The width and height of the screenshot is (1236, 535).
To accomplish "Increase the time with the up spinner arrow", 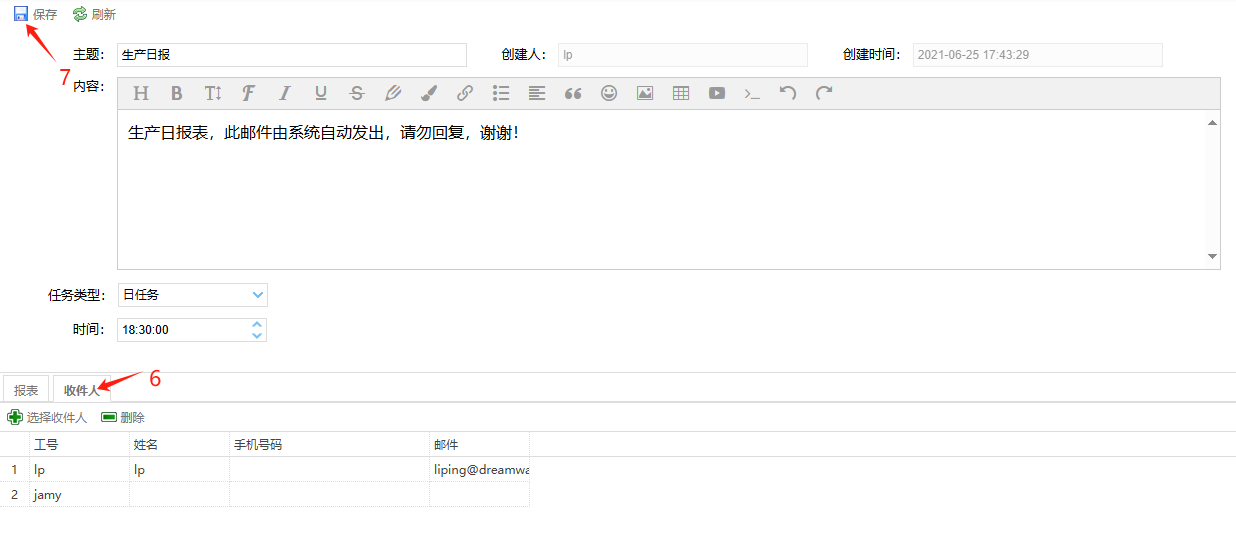I will click(x=257, y=324).
